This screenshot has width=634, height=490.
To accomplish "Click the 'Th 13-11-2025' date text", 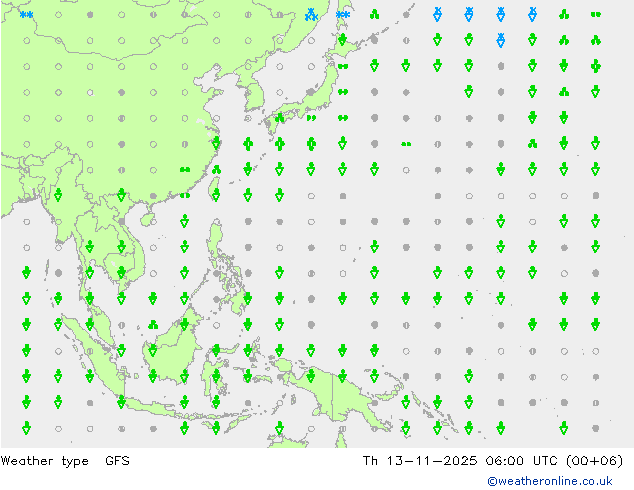I will [420, 460].
